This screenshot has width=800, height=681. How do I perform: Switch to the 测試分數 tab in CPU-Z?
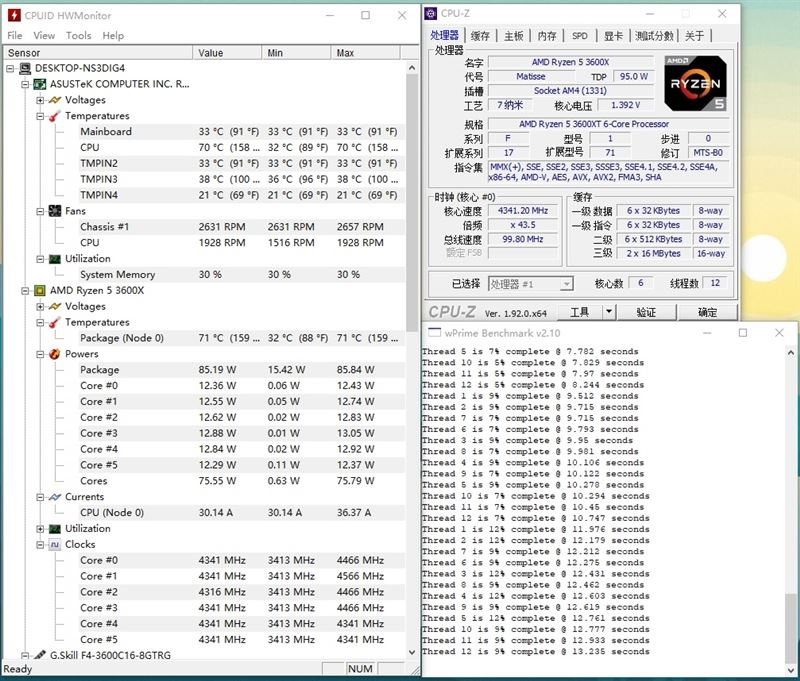[x=654, y=36]
